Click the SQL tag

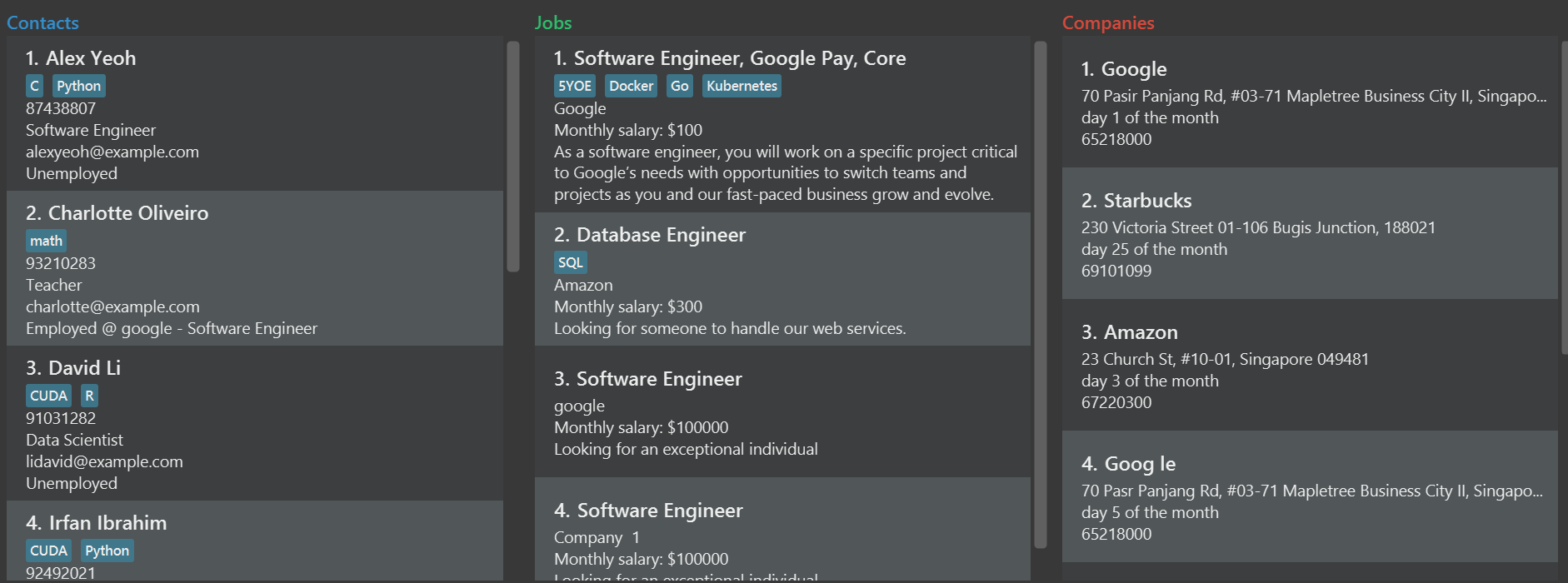[x=571, y=262]
